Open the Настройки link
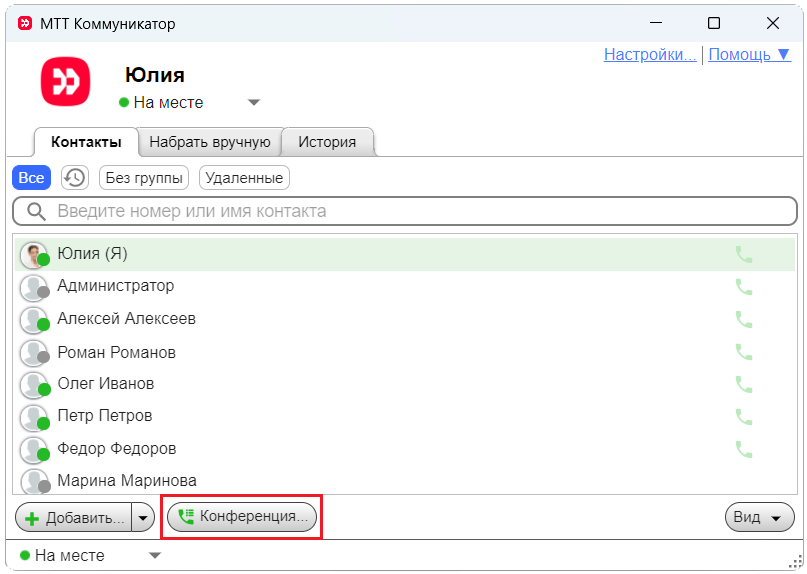Viewport: 807px width, 574px height. (650, 54)
